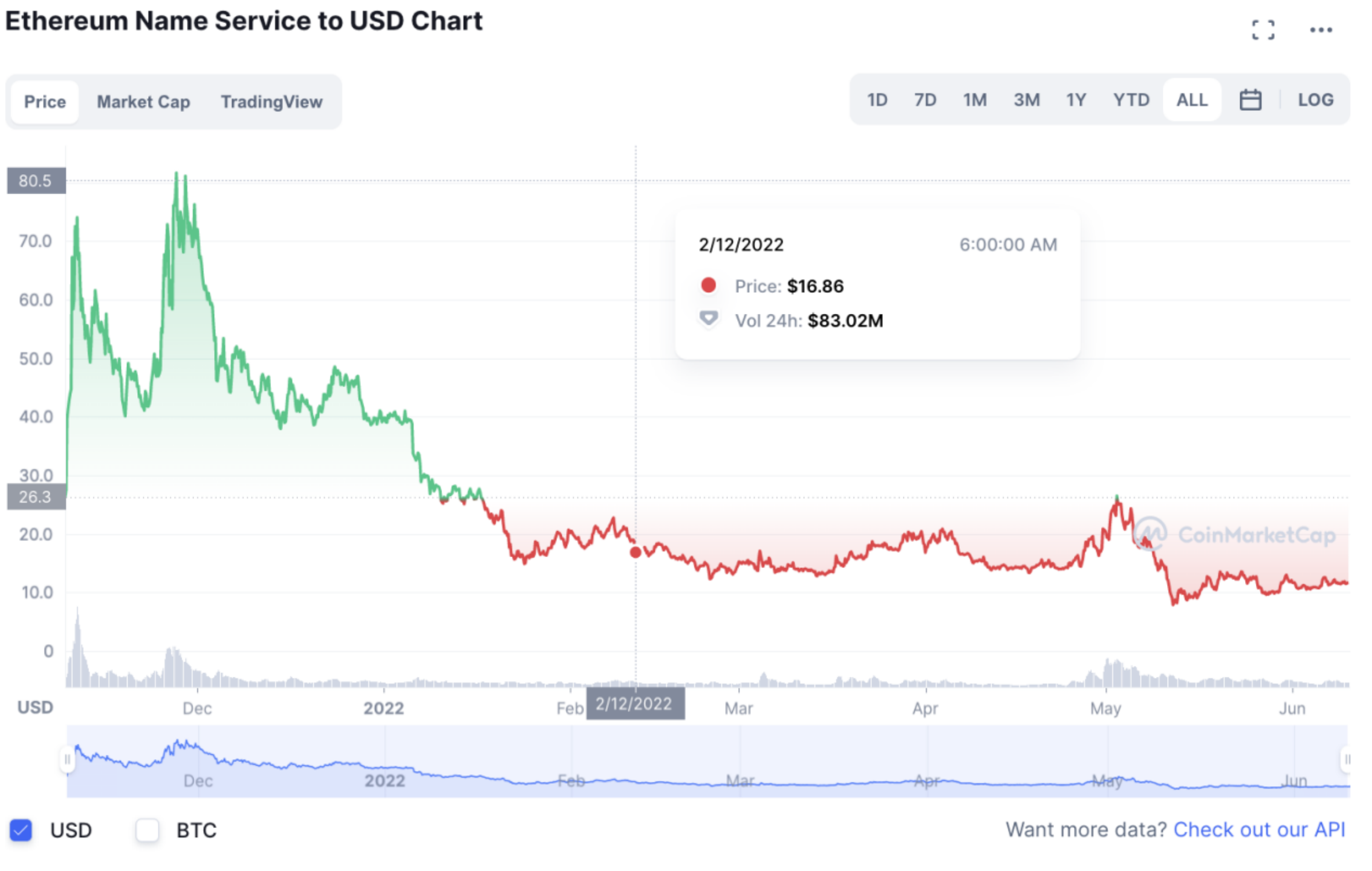The height and width of the screenshot is (871, 1372).
Task: Click the 80.5 high price label
Action: pos(36,180)
